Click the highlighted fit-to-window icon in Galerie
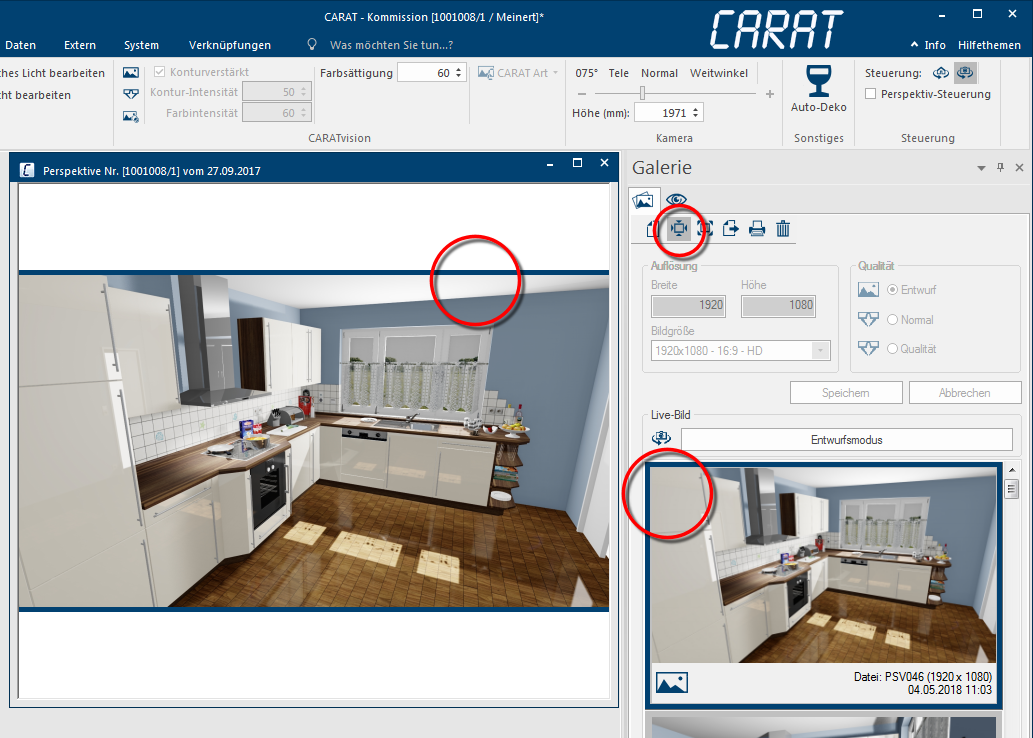Screen dimensions: 1033x738 coord(679,228)
